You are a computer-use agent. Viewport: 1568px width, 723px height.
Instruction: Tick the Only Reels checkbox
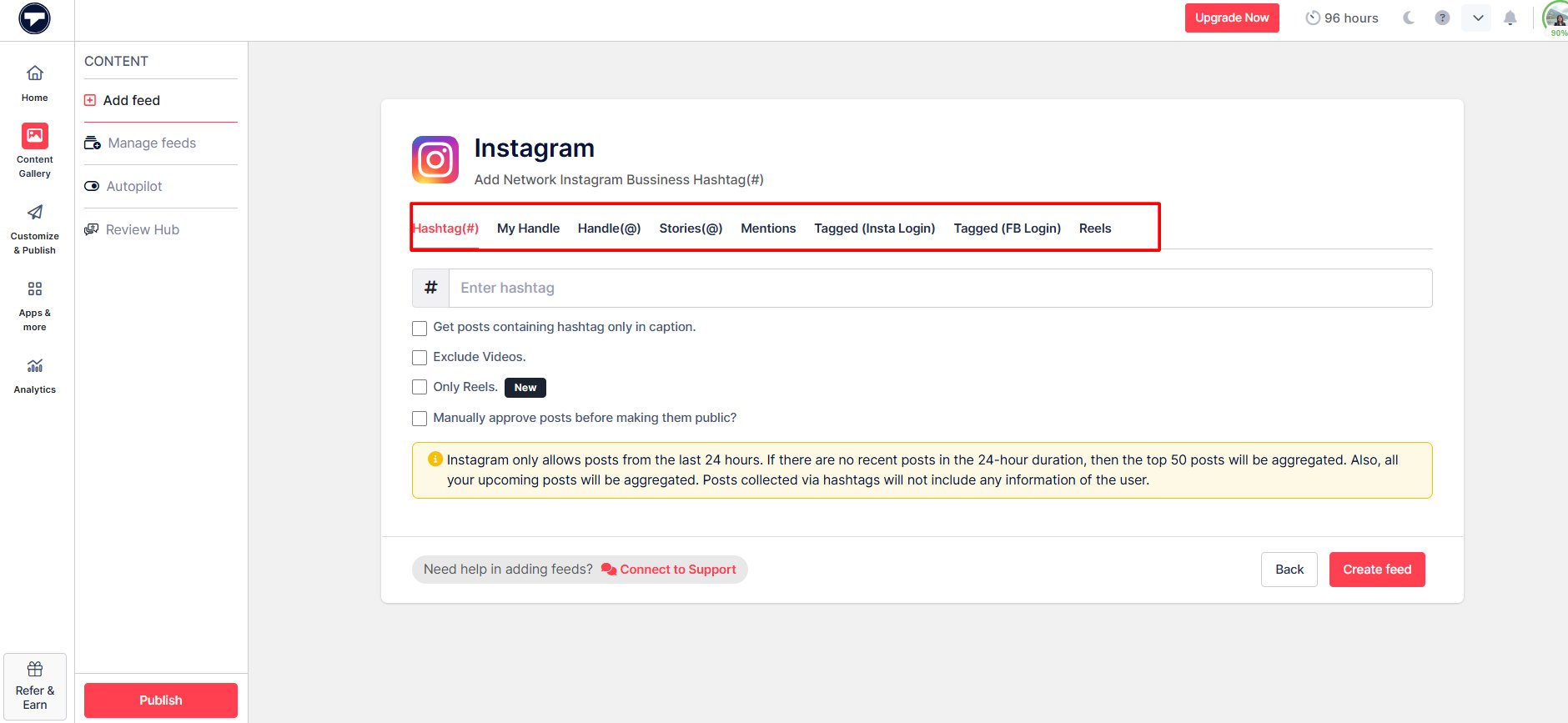click(420, 387)
